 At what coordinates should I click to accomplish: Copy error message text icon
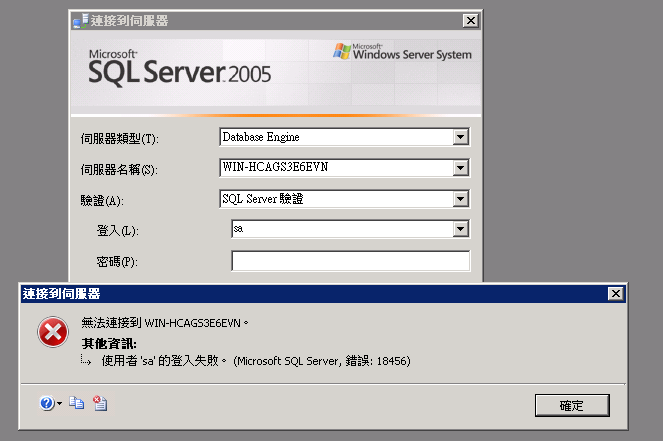(77, 403)
